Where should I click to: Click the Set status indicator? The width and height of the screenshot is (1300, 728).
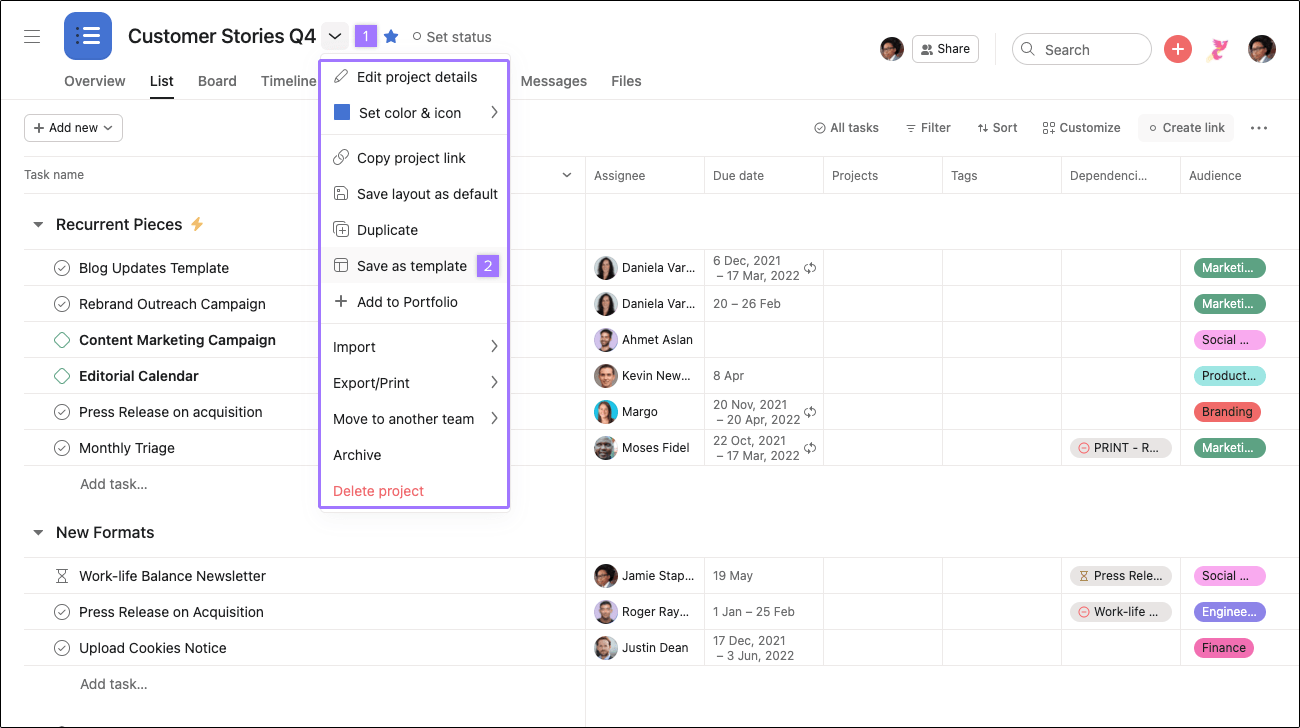452,36
